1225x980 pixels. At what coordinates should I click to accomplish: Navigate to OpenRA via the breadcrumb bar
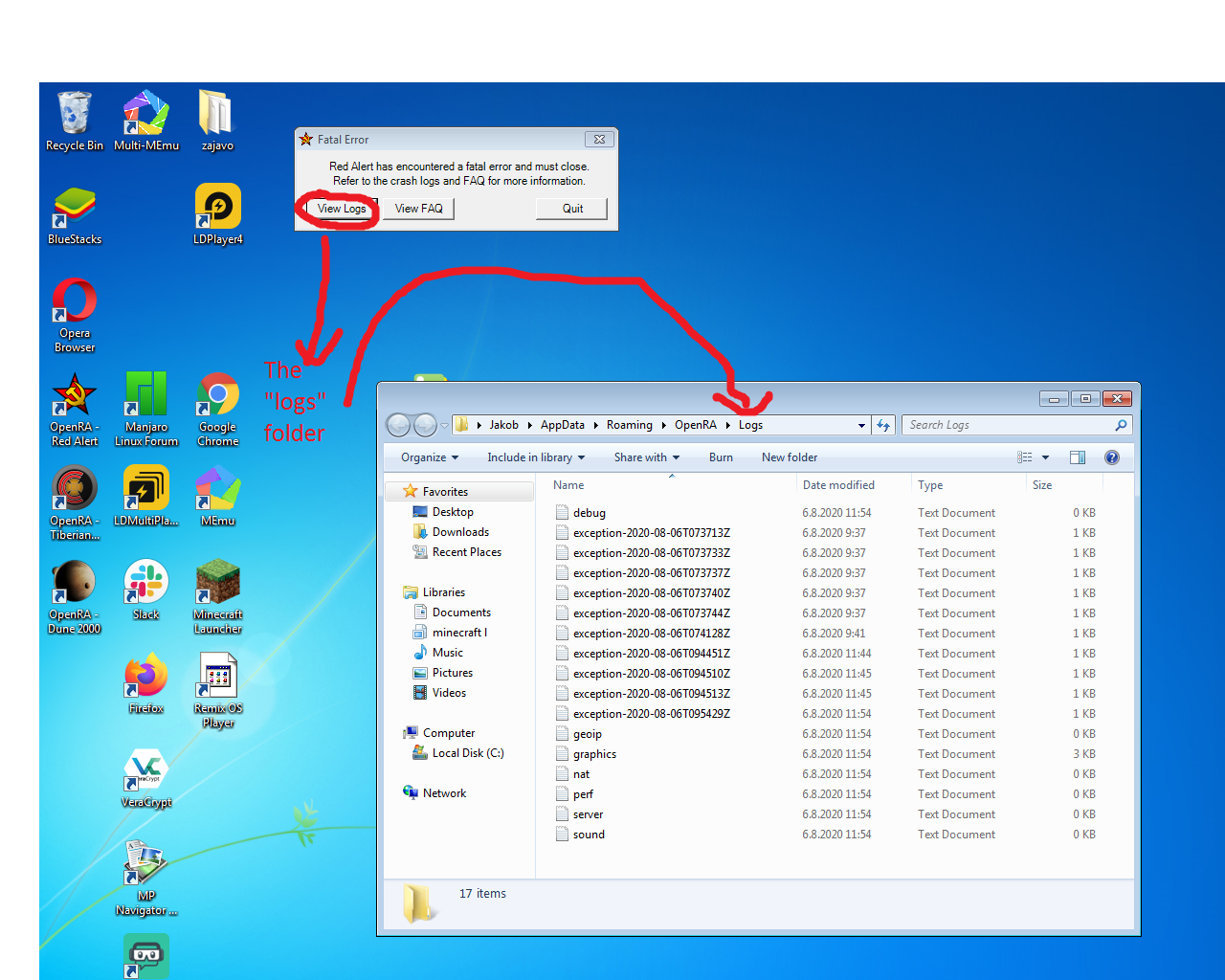click(695, 425)
